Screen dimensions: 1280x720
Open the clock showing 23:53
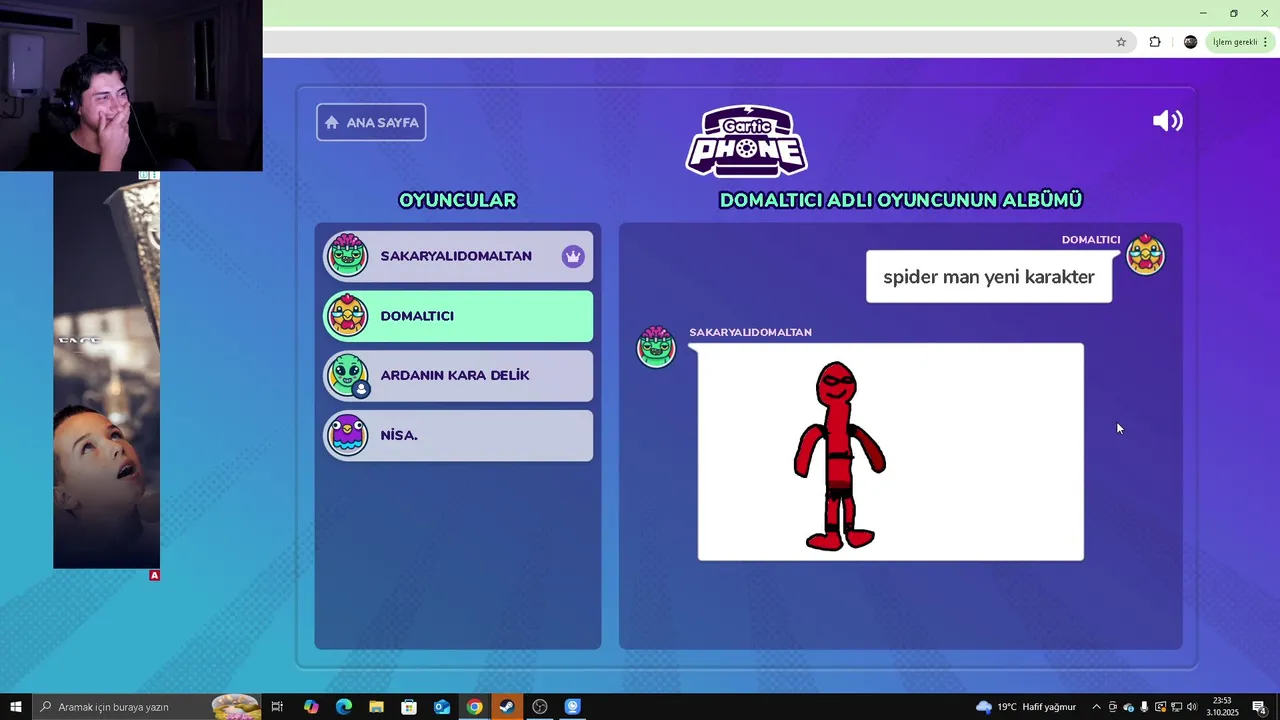[x=1222, y=707]
